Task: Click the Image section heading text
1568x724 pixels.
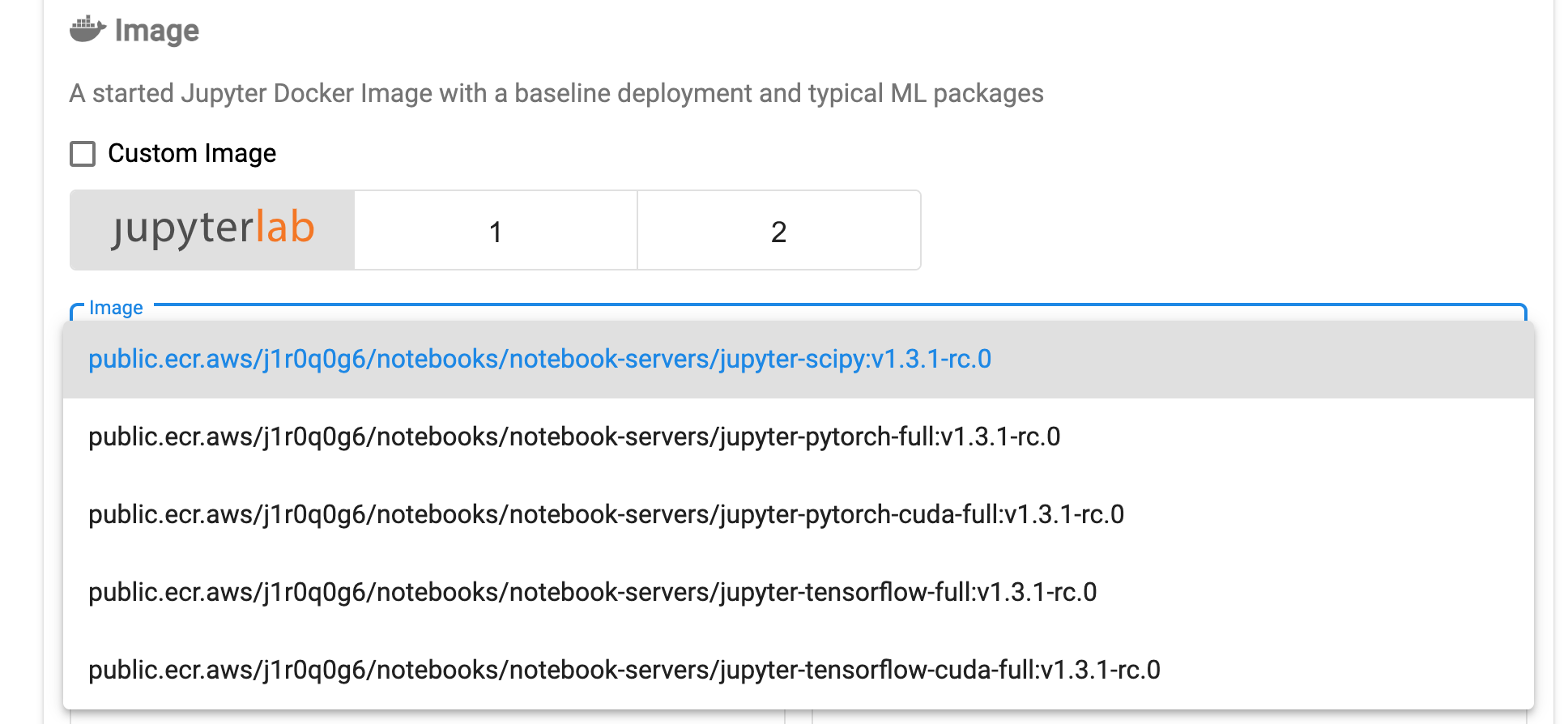Action: [x=157, y=31]
